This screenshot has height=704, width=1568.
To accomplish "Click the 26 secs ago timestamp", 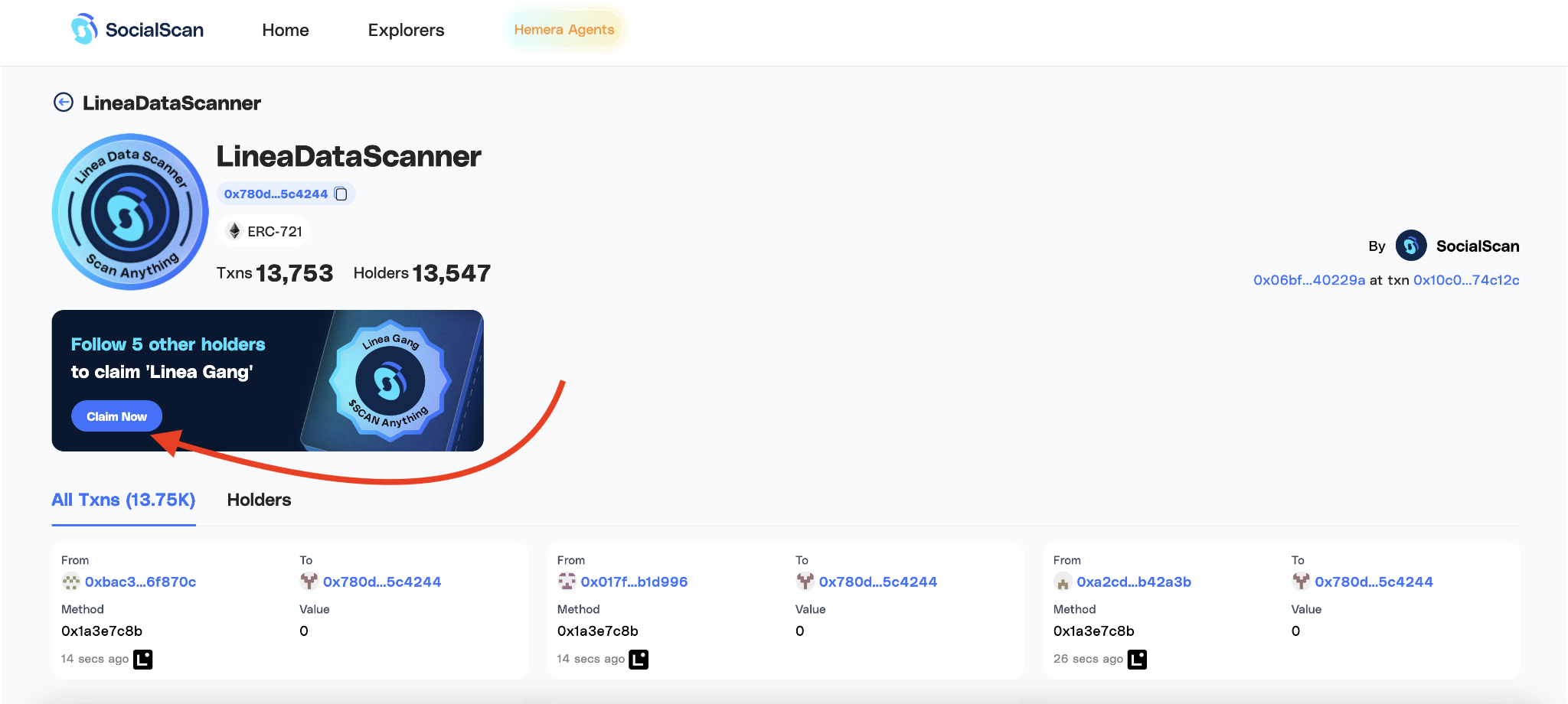I will 1088,659.
